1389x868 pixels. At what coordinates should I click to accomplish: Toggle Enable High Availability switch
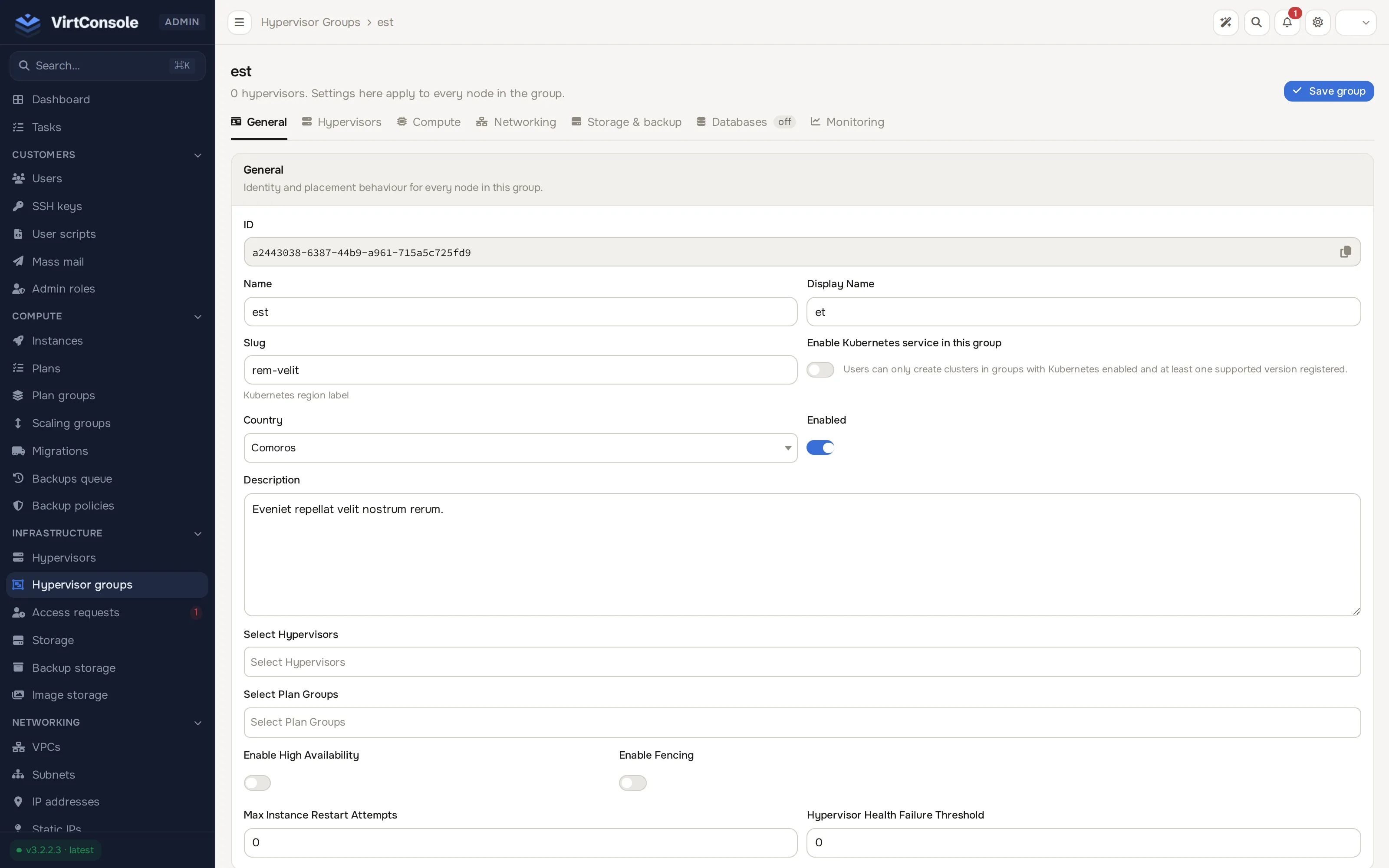257,783
